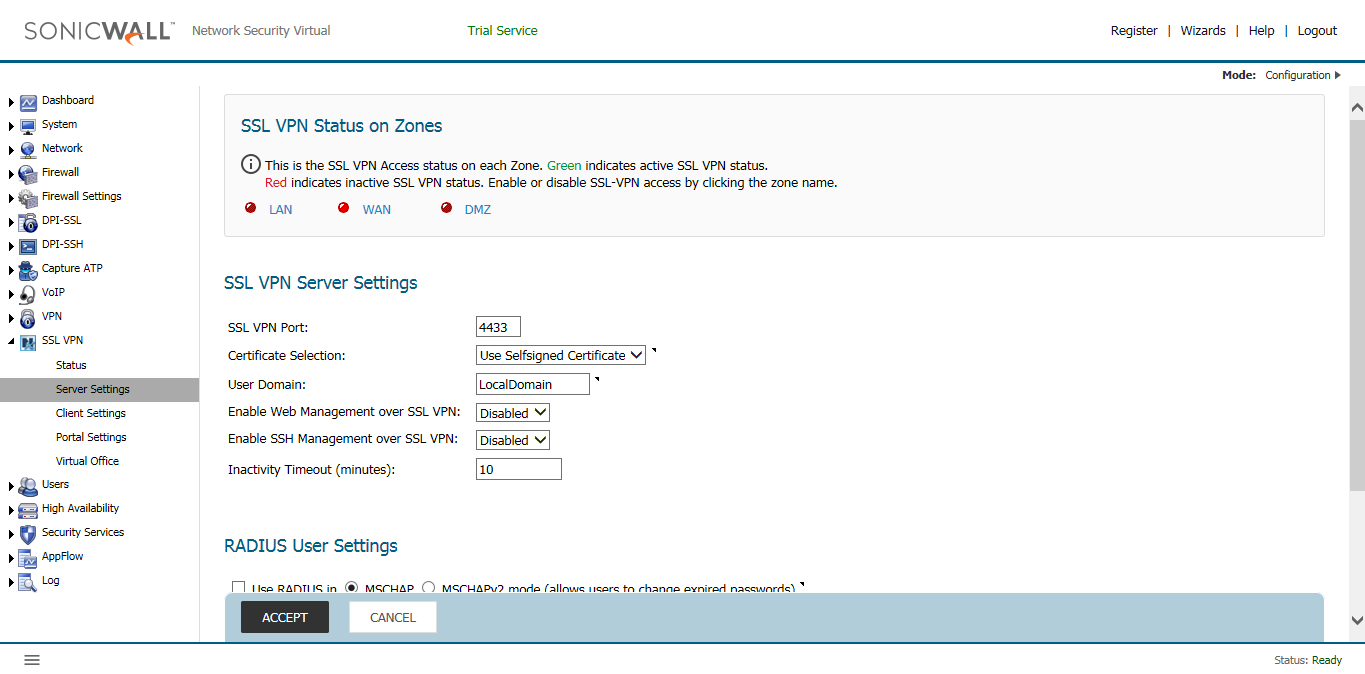Image resolution: width=1365 pixels, height=674 pixels.
Task: Click the Log magnifier icon
Action: point(27,580)
